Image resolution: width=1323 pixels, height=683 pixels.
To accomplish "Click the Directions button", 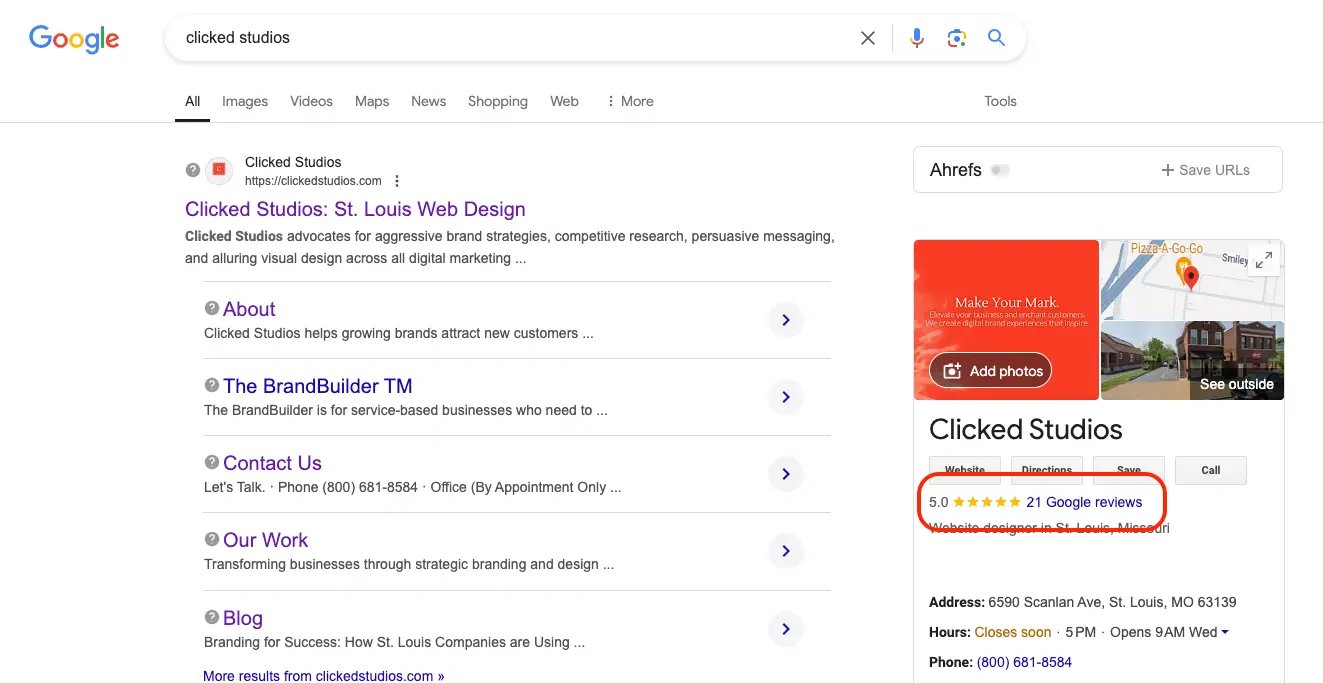I will point(1047,470).
